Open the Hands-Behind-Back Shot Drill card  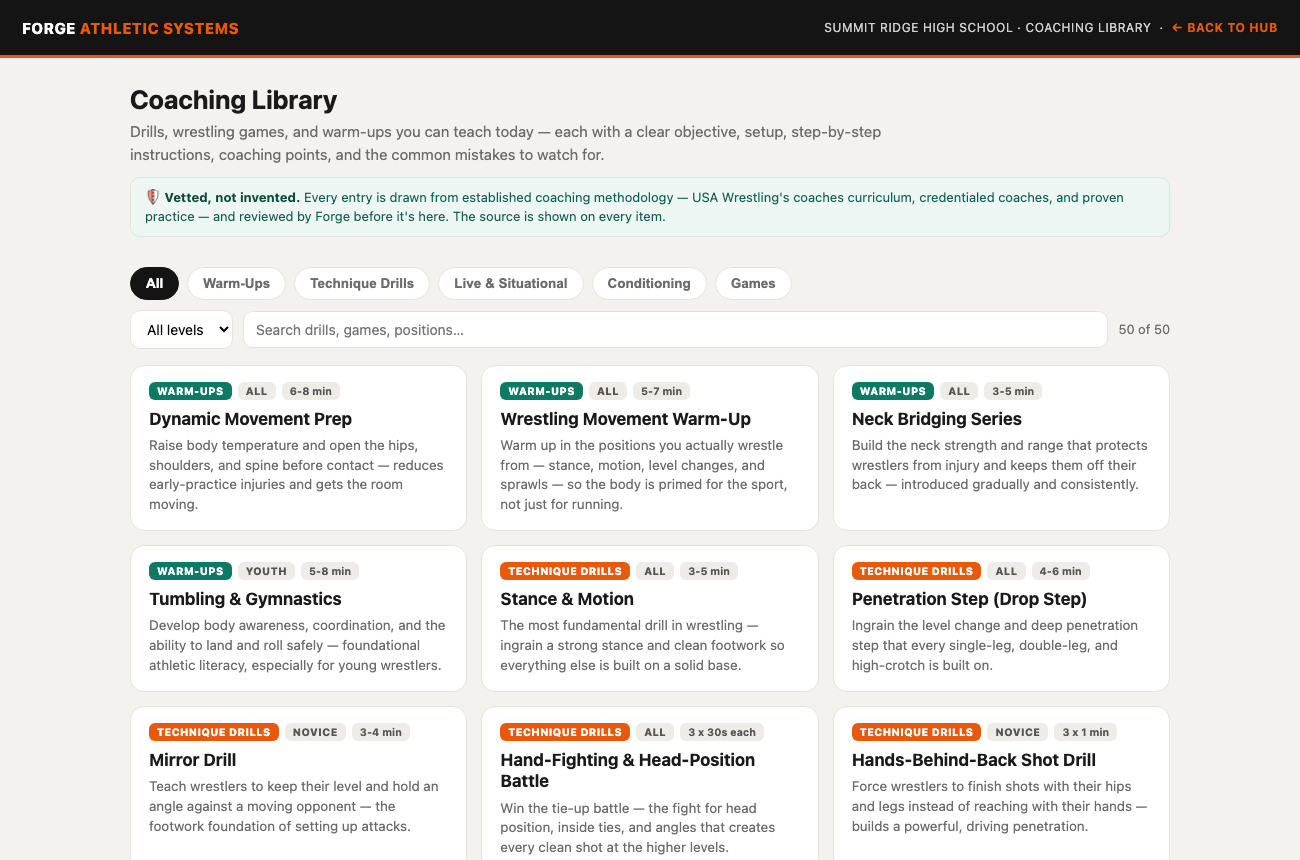pos(1001,784)
